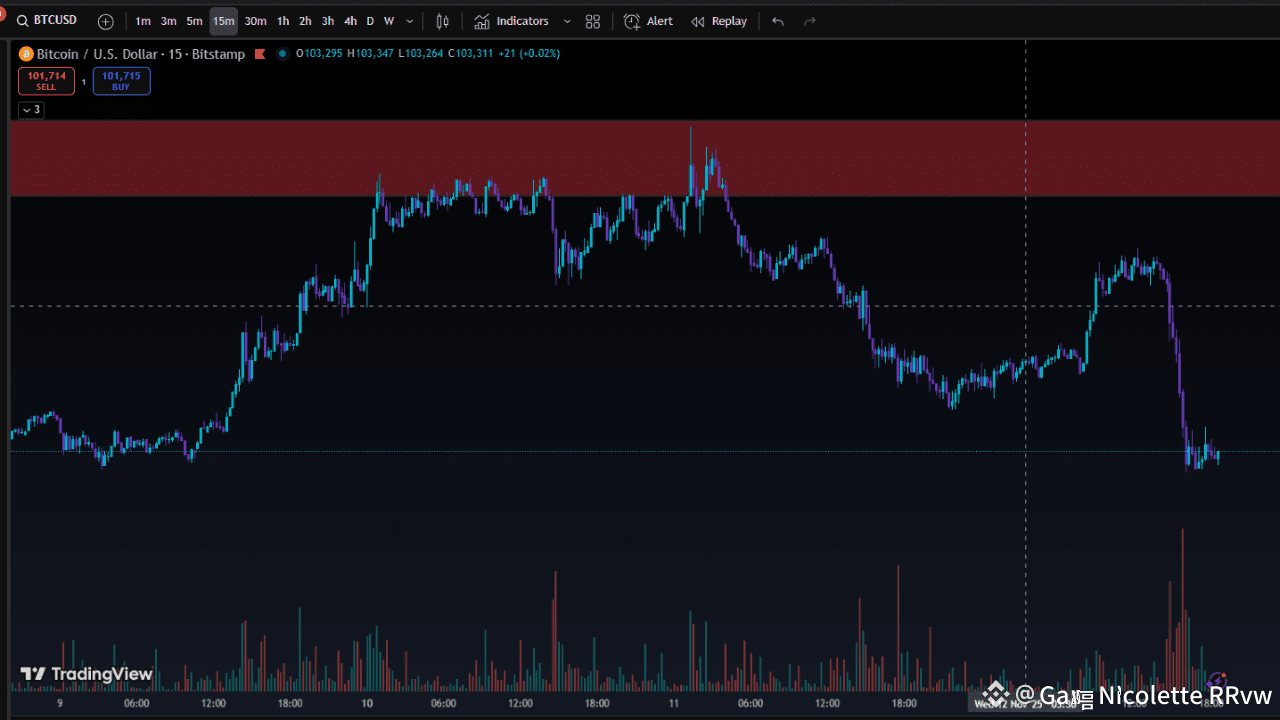Screen dimensions: 1280x720
Task: Create a new Alert
Action: point(648,21)
